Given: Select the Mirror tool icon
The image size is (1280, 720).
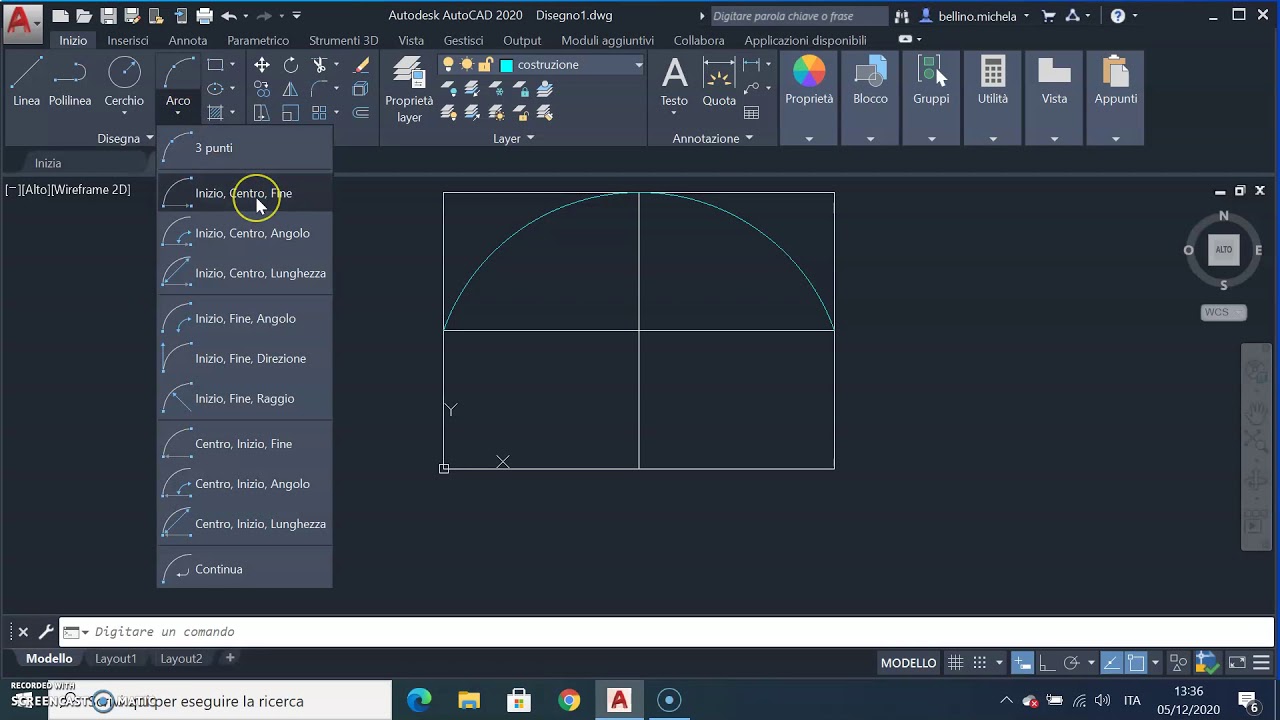Looking at the screenshot, I should (x=291, y=89).
